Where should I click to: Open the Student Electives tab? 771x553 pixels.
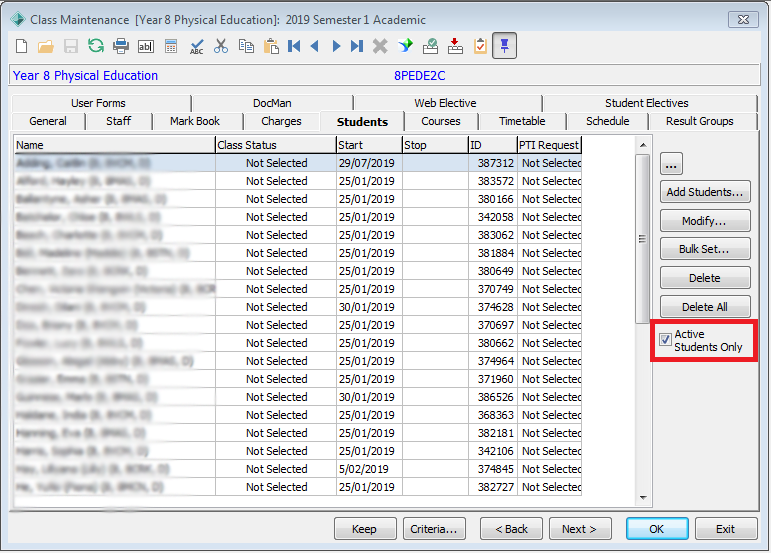647,103
